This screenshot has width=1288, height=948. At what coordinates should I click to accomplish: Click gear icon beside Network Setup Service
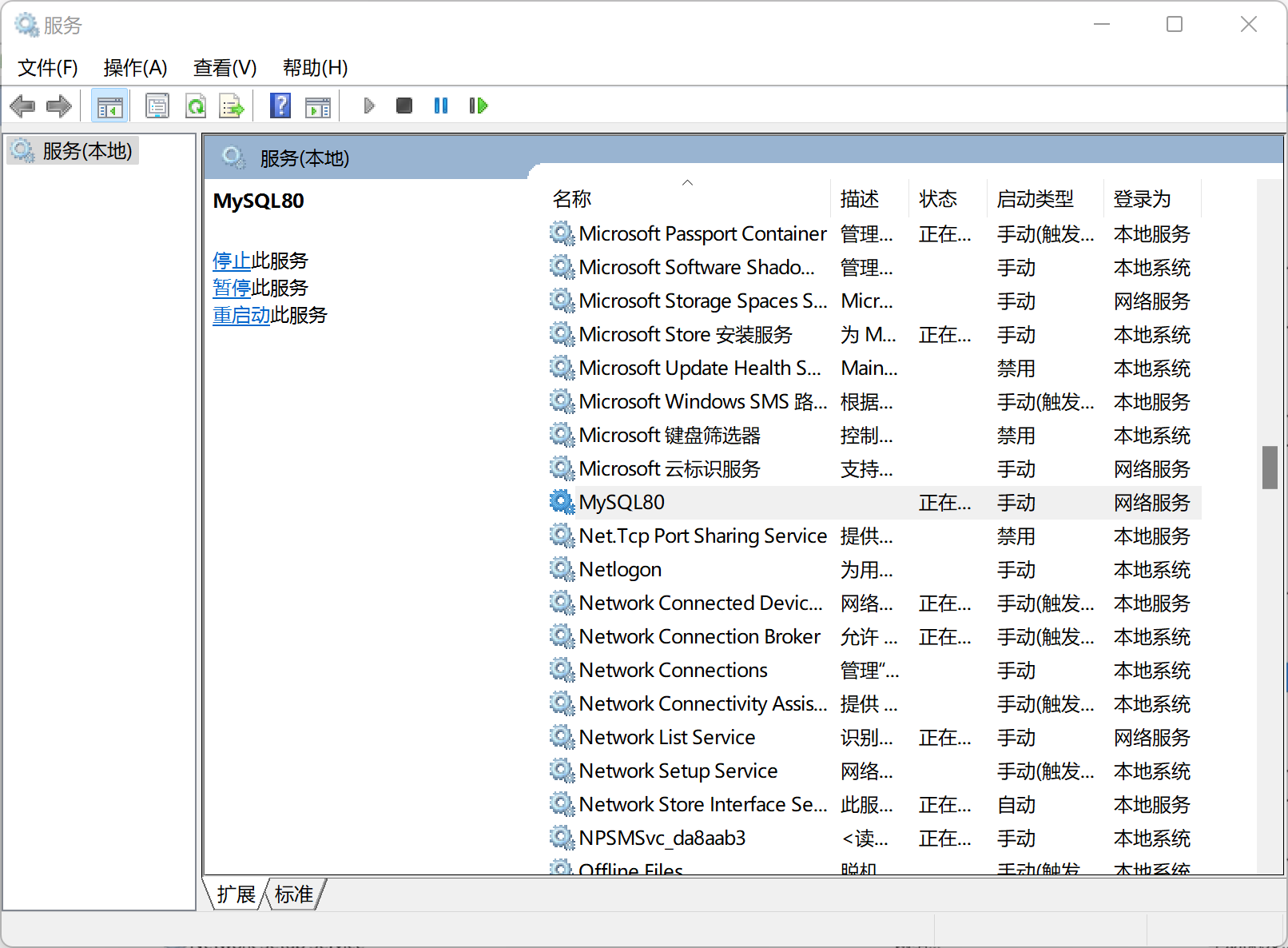click(x=562, y=771)
